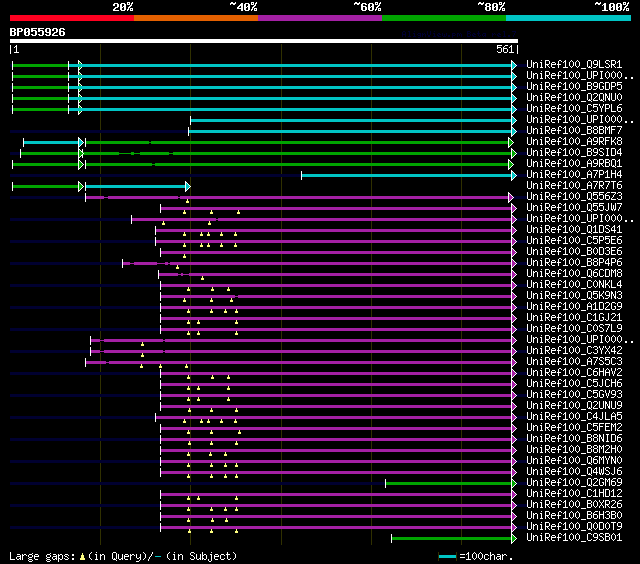Select label UniRef100_B8M2H0

click(x=574, y=450)
